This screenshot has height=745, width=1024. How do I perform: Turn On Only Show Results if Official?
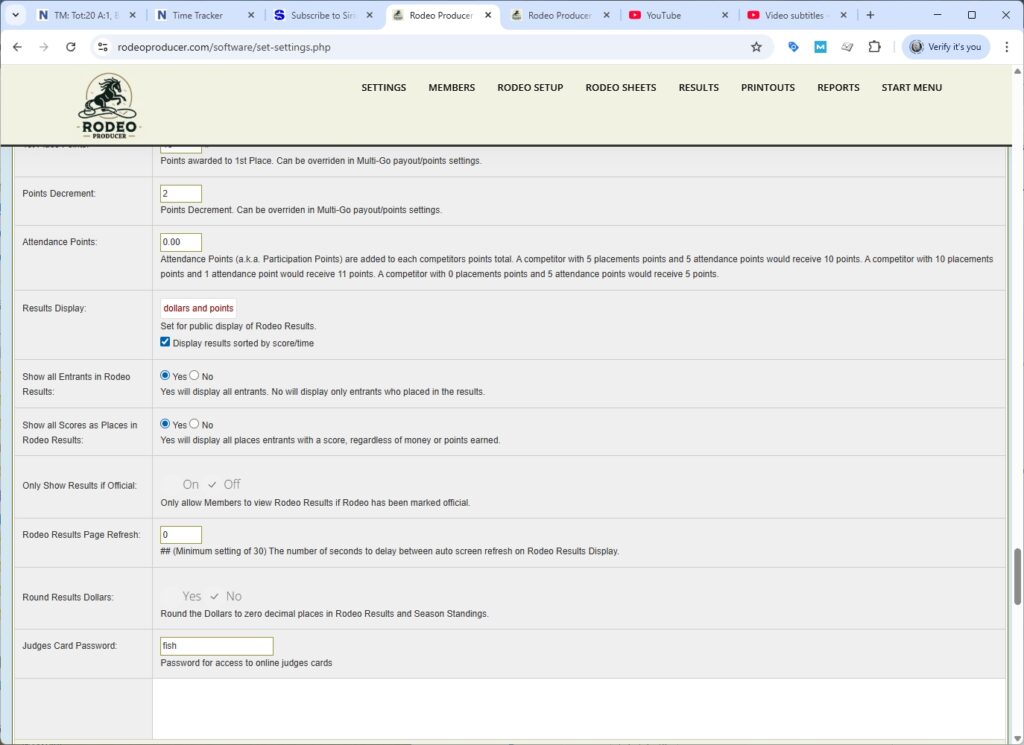[x=190, y=484]
